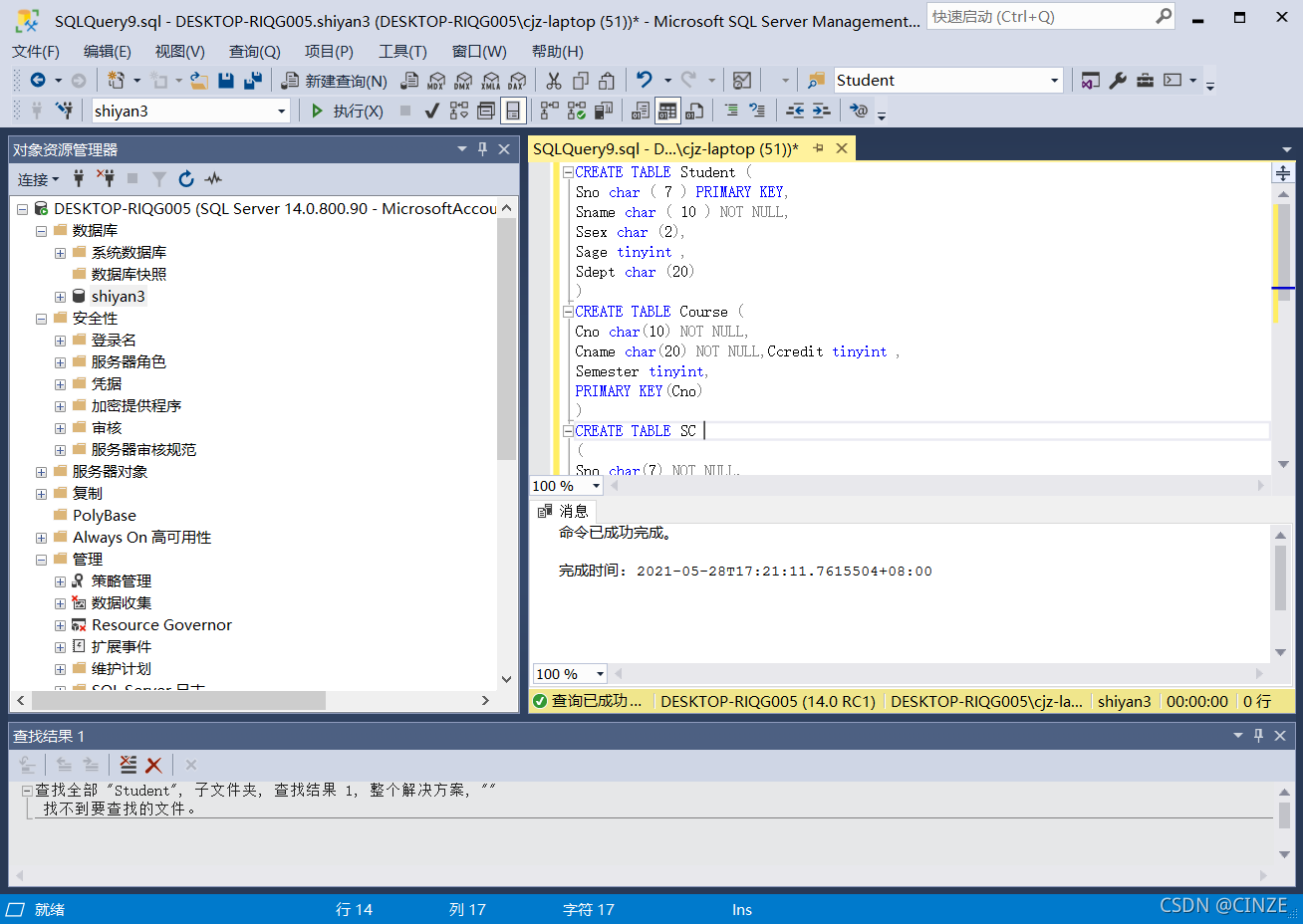
Task: Refresh Object Explorer with the refresh icon
Action: 186,179
